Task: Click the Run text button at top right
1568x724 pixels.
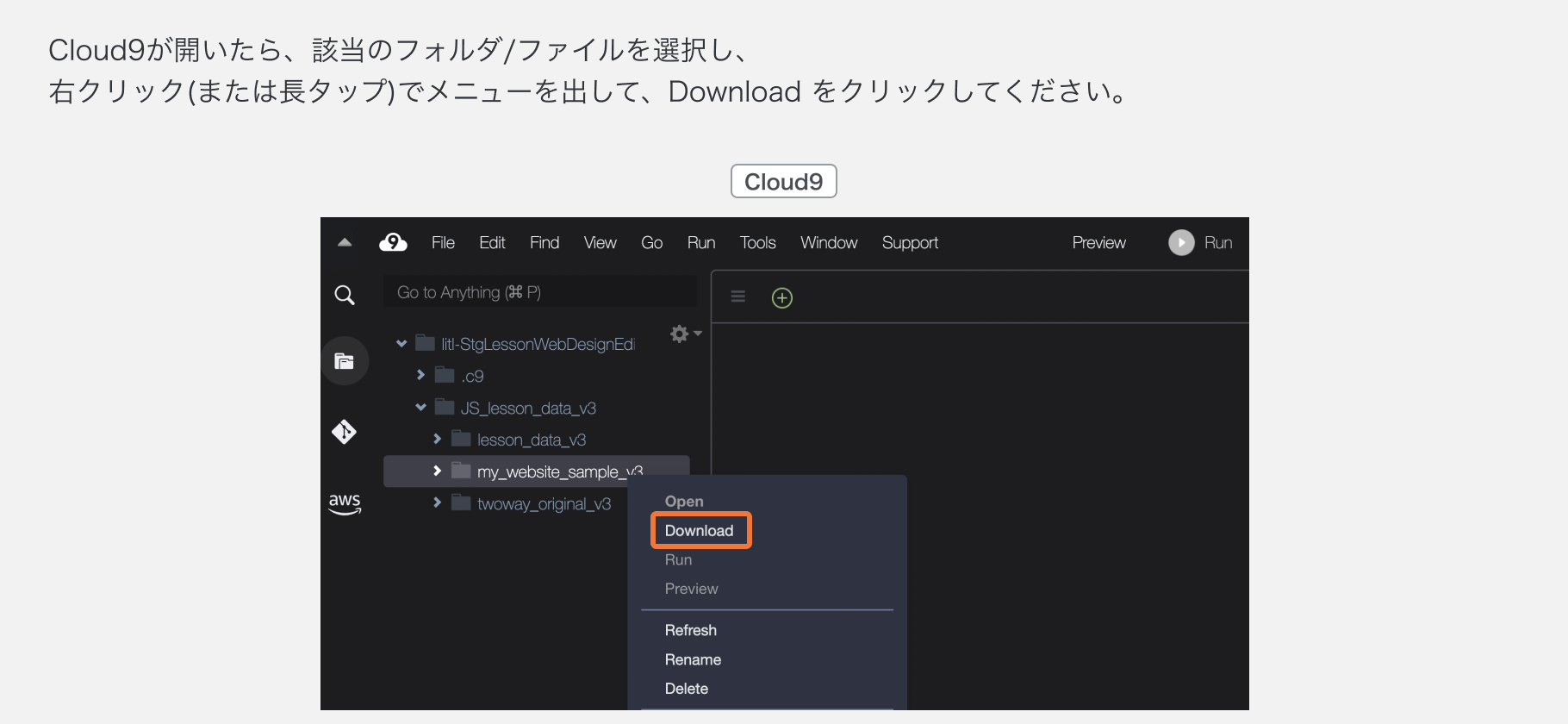Action: [1218, 243]
